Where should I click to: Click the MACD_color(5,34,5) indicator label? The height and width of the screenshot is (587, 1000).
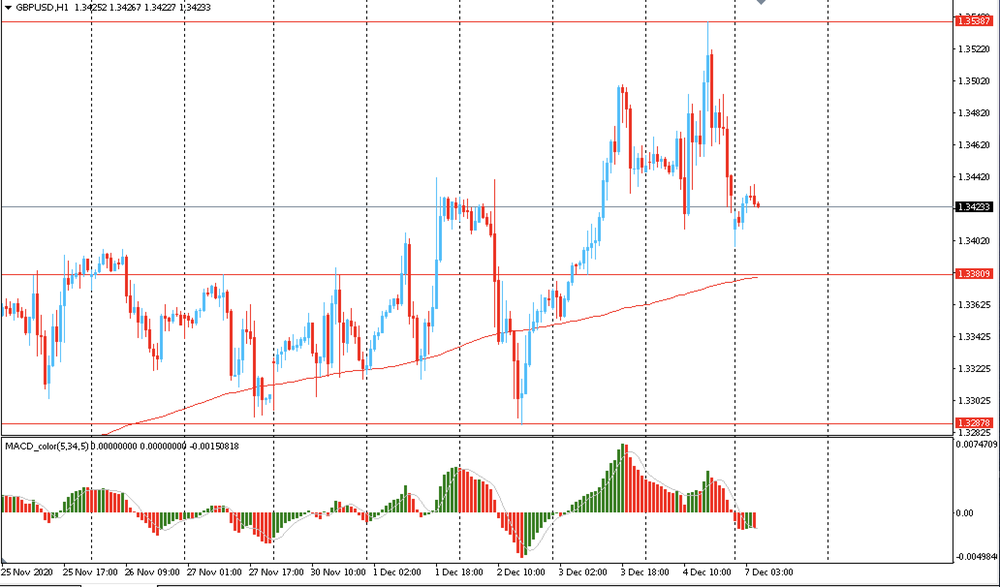pyautogui.click(x=46, y=445)
